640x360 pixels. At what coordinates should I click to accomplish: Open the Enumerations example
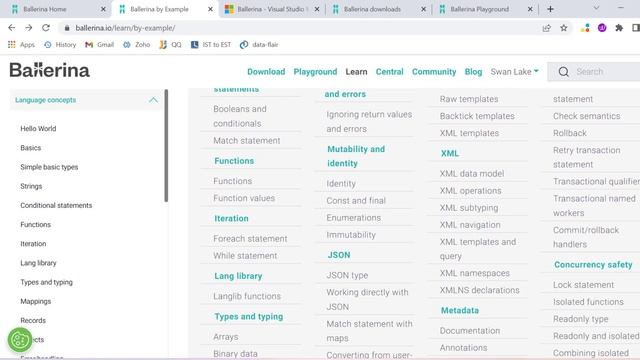(353, 218)
